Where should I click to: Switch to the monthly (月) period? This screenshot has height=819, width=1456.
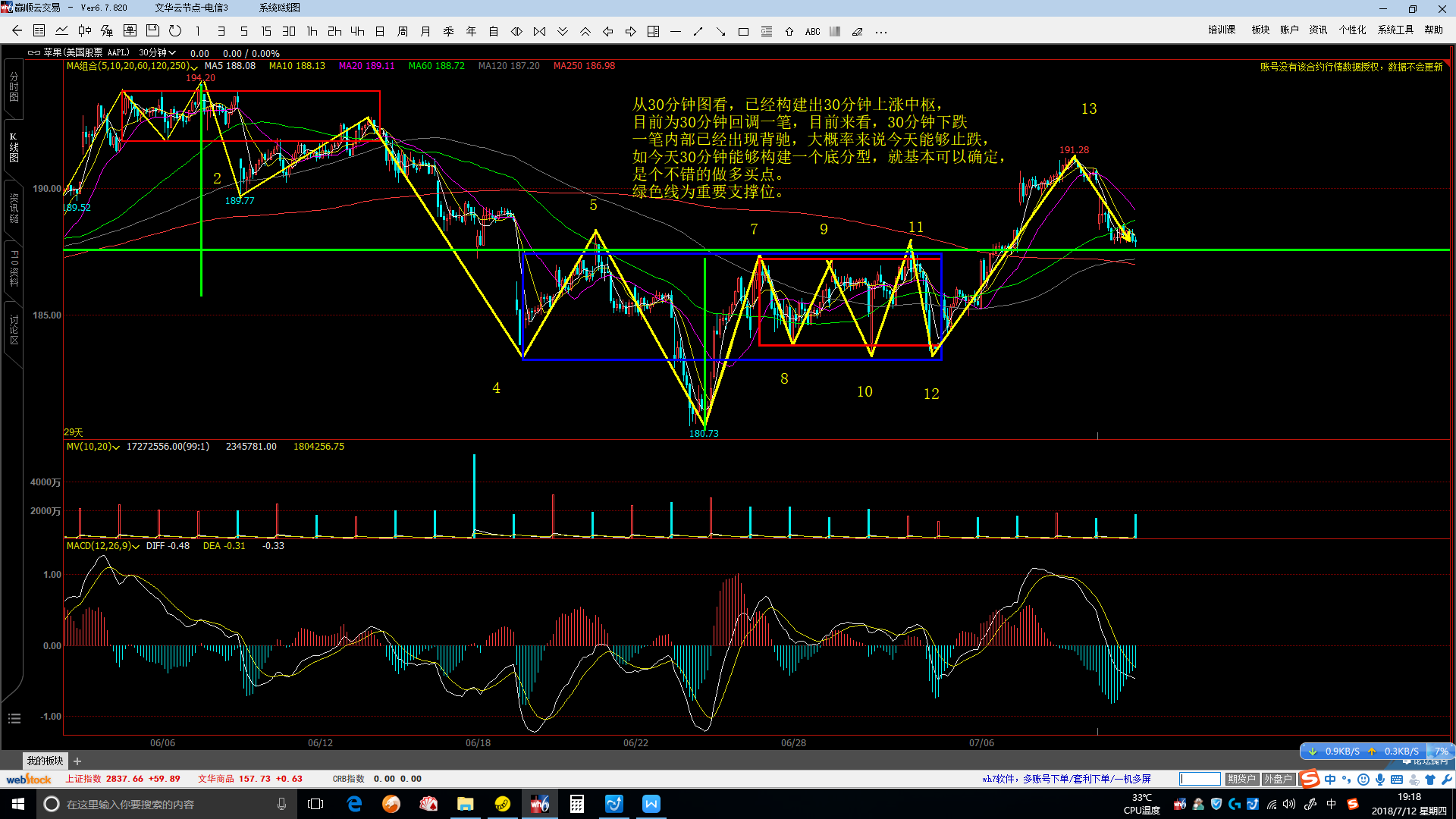[x=425, y=31]
